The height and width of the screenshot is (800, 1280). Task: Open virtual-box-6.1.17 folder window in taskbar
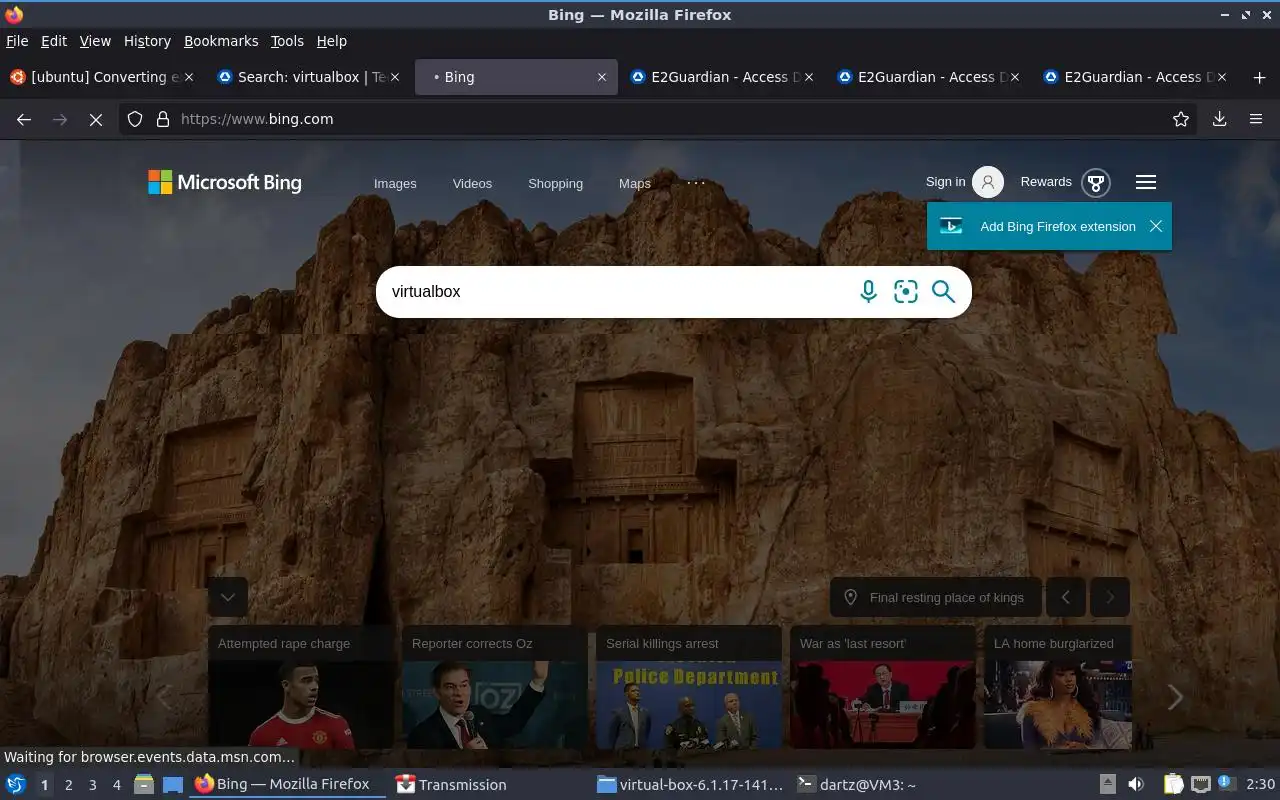(x=691, y=785)
